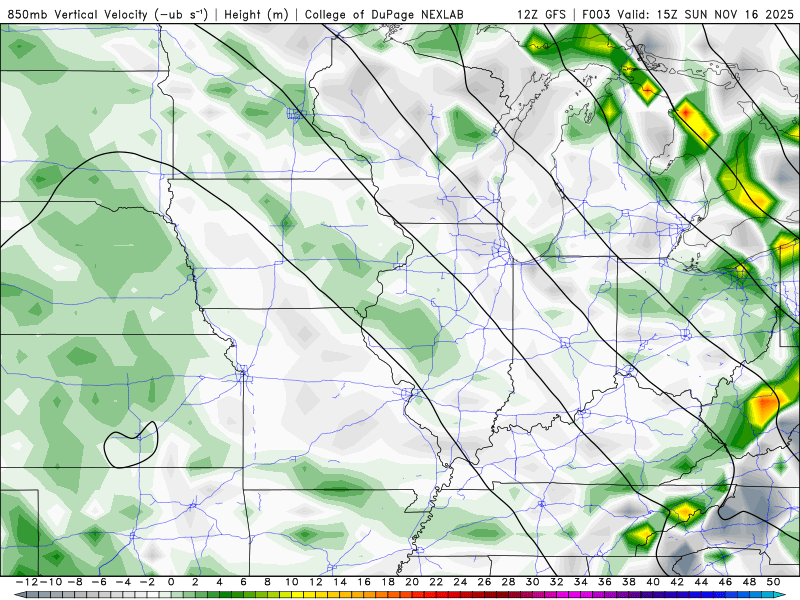Select the '44' color scale label
The width and height of the screenshot is (800, 600).
pos(701,582)
